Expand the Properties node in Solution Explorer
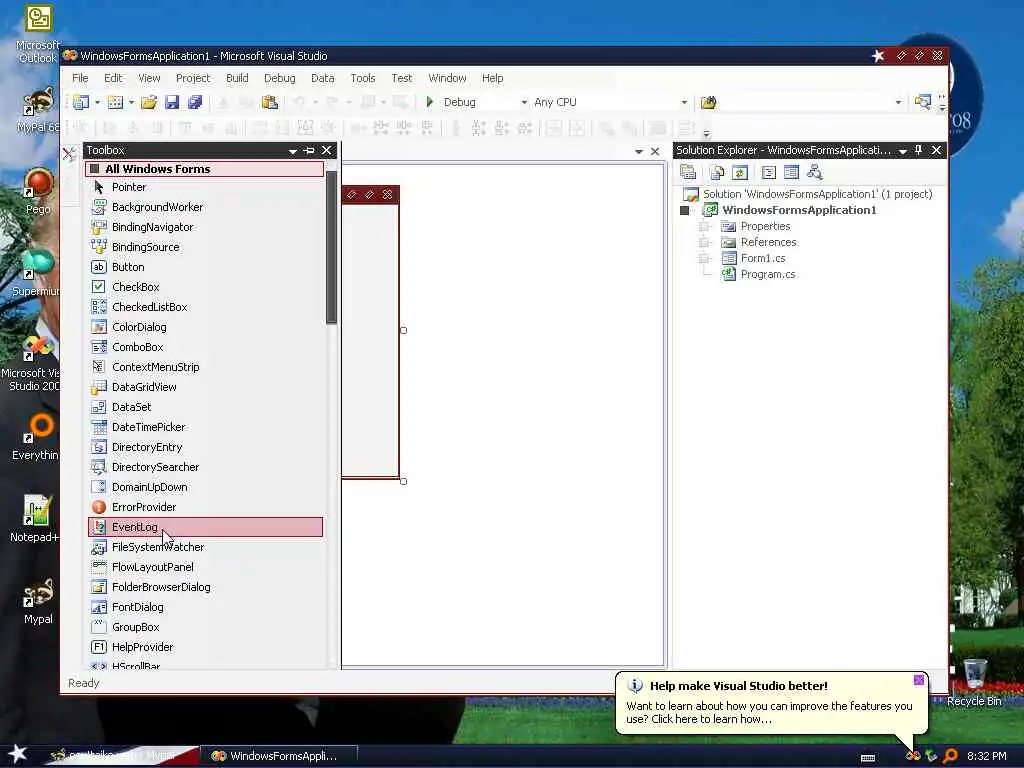 [704, 226]
